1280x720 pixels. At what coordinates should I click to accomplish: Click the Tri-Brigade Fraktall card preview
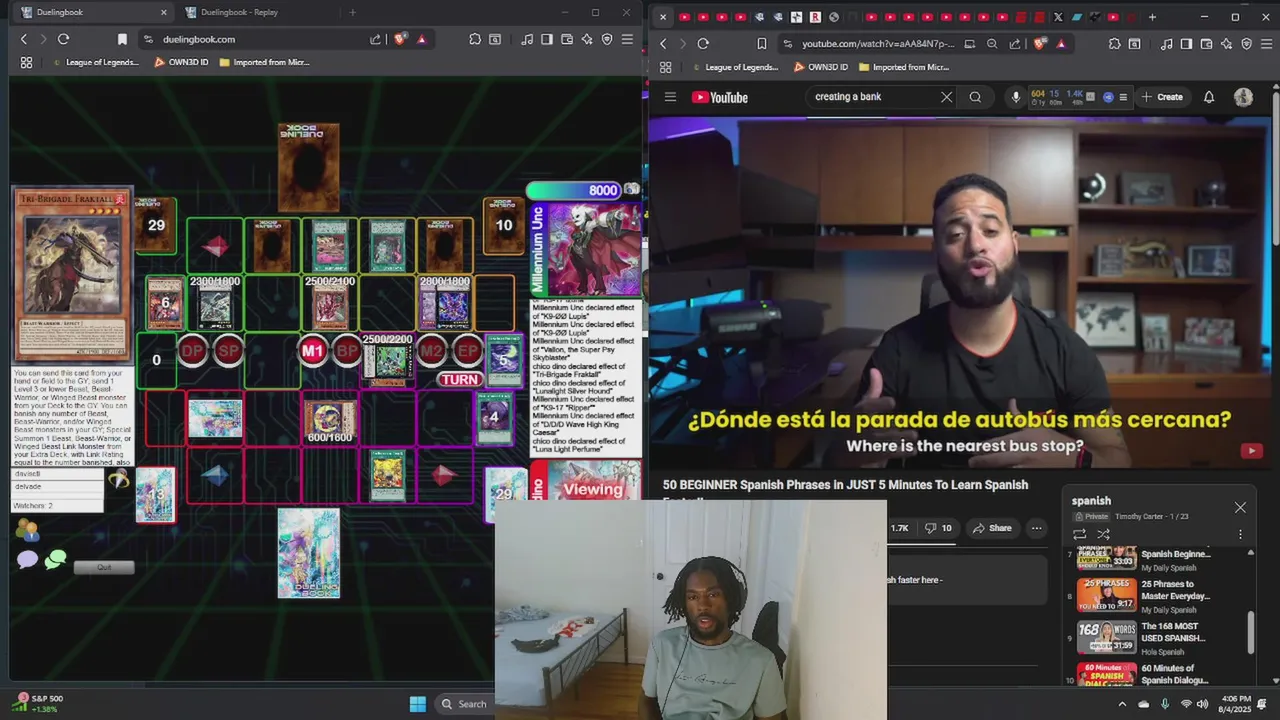72,275
